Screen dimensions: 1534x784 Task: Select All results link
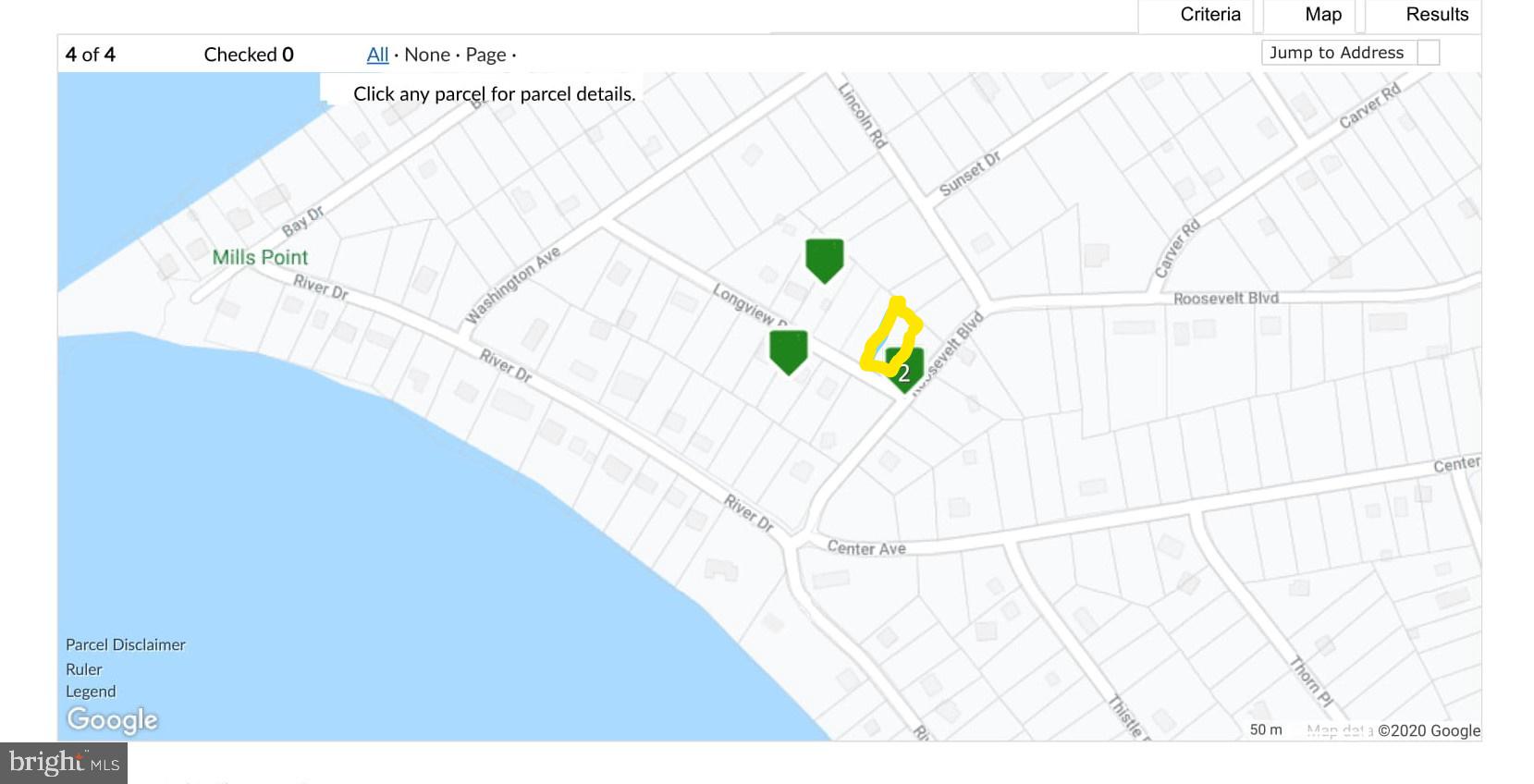(377, 55)
